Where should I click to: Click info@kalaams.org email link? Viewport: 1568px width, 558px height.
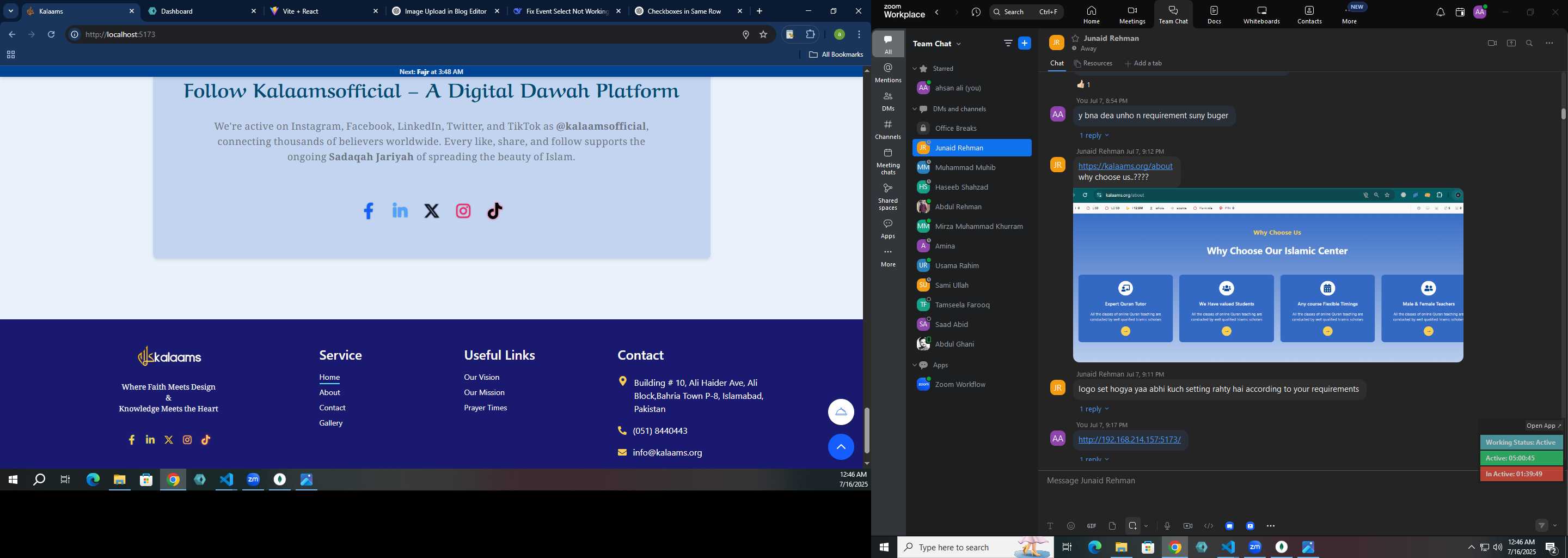667,453
